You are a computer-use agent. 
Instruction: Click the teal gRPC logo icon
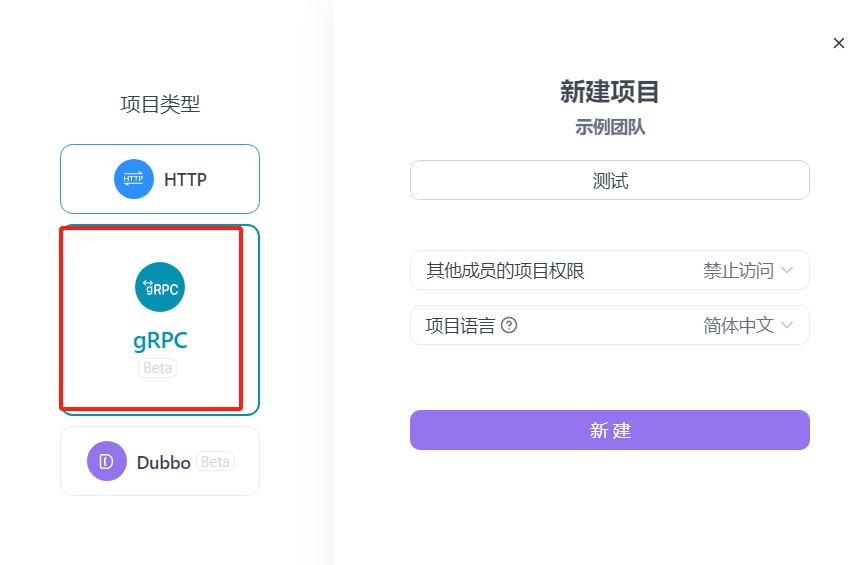click(x=160, y=287)
